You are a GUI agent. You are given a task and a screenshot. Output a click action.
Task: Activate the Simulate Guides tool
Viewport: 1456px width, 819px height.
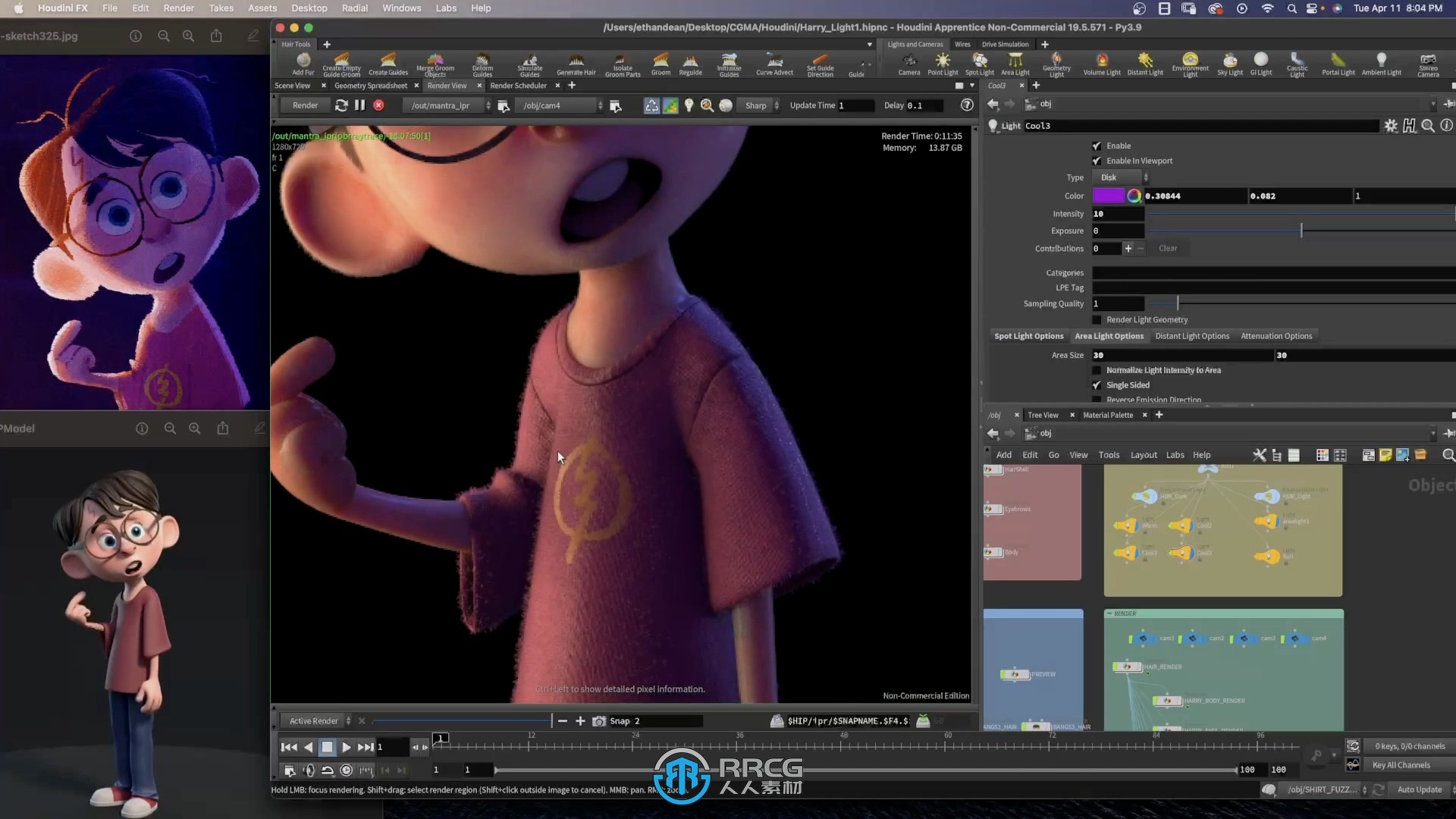(x=530, y=64)
